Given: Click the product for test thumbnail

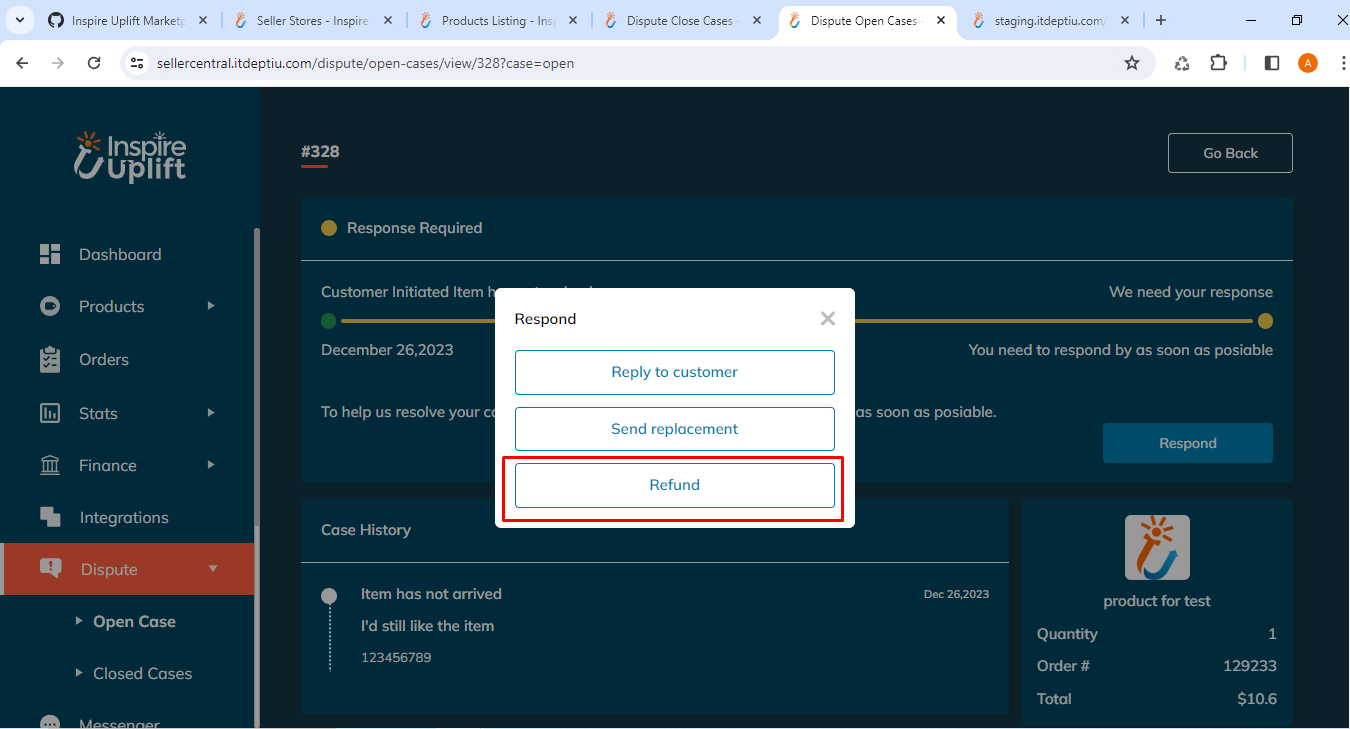Looking at the screenshot, I should click(x=1157, y=547).
